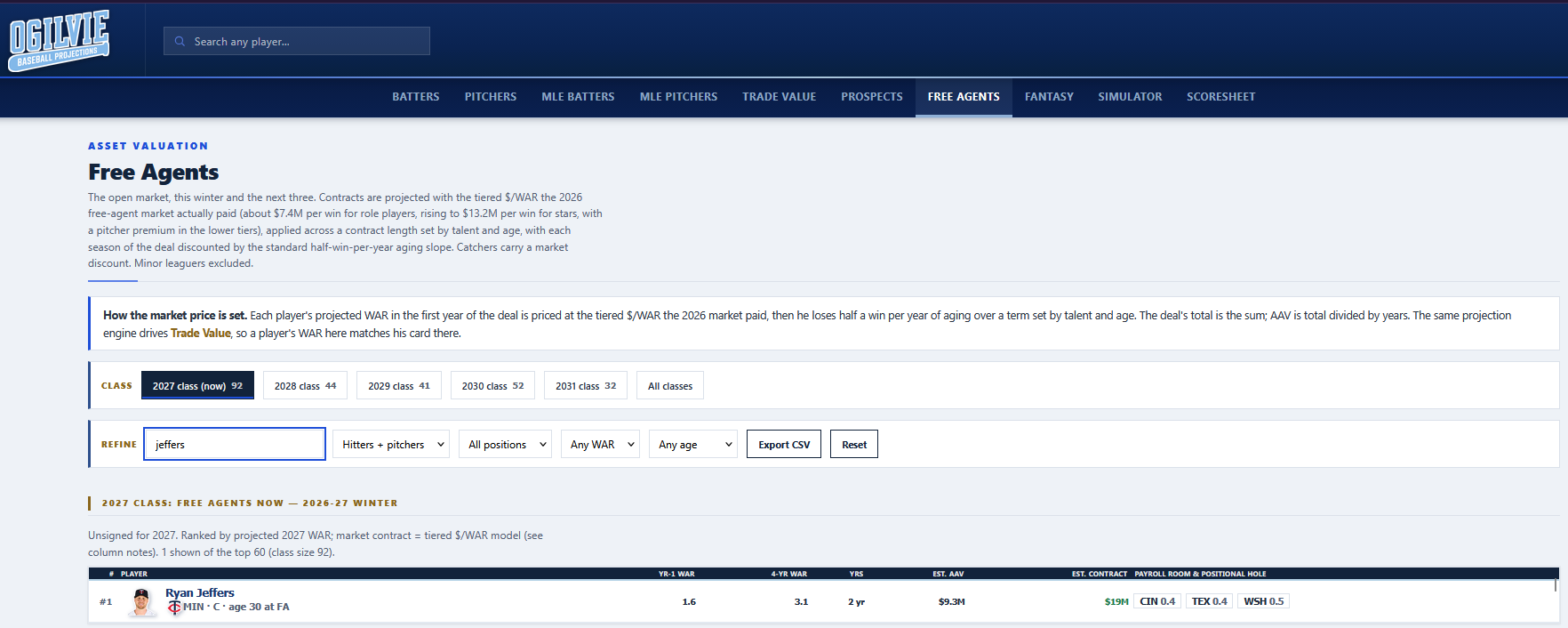Open the Hitters + pitchers dropdown
This screenshot has width=1568, height=628.
coord(391,445)
